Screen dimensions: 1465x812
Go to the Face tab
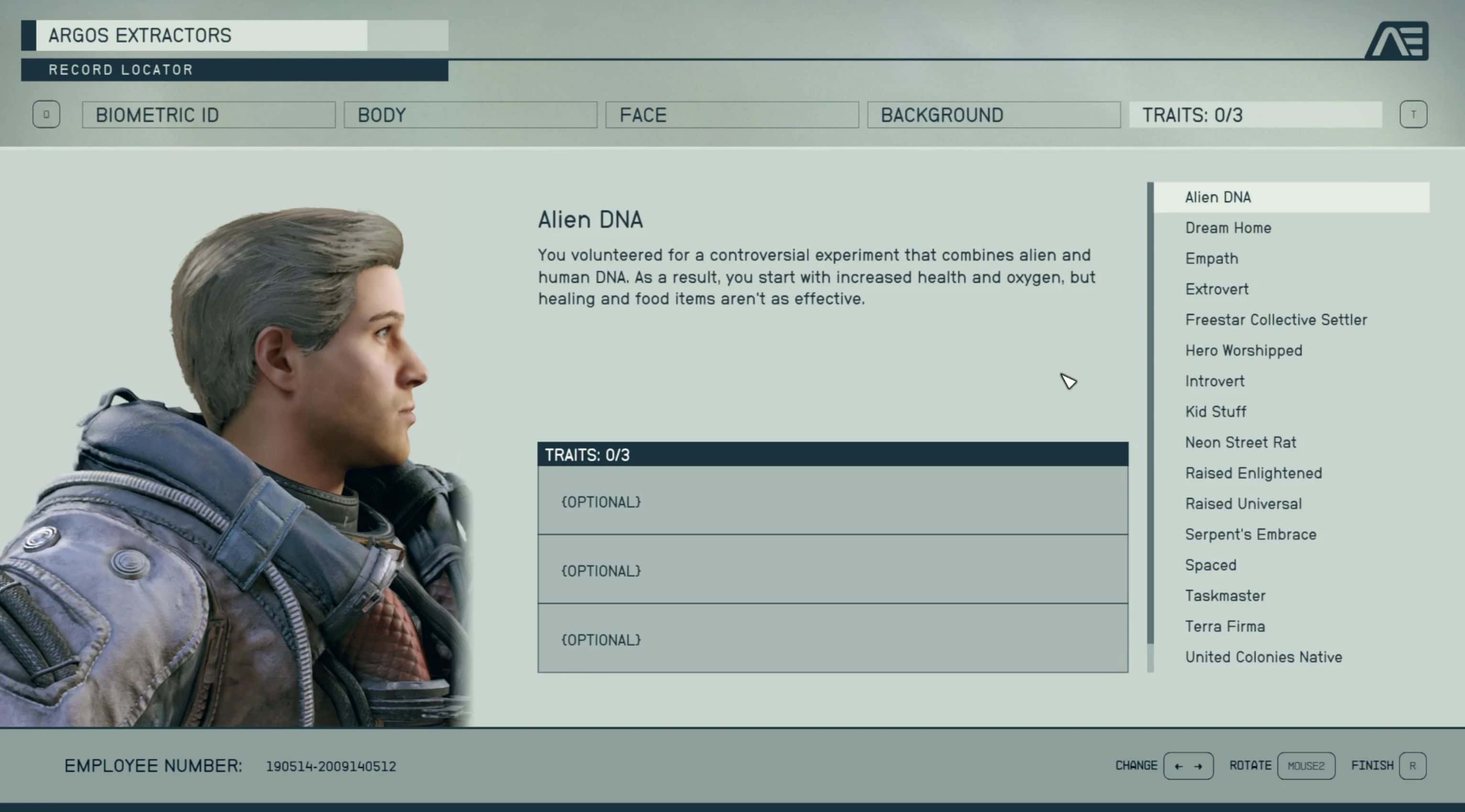[731, 115]
